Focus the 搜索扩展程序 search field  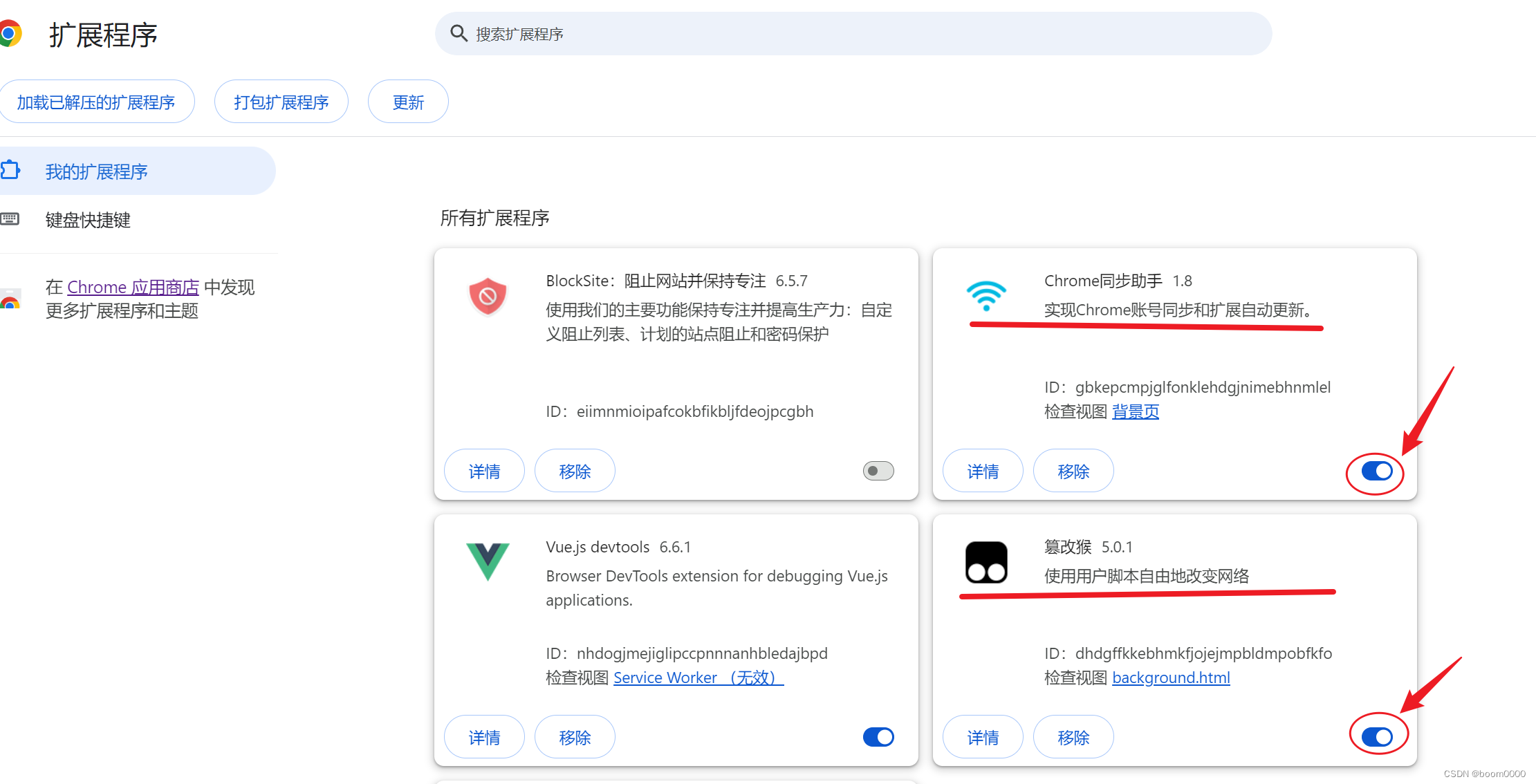click(x=853, y=33)
